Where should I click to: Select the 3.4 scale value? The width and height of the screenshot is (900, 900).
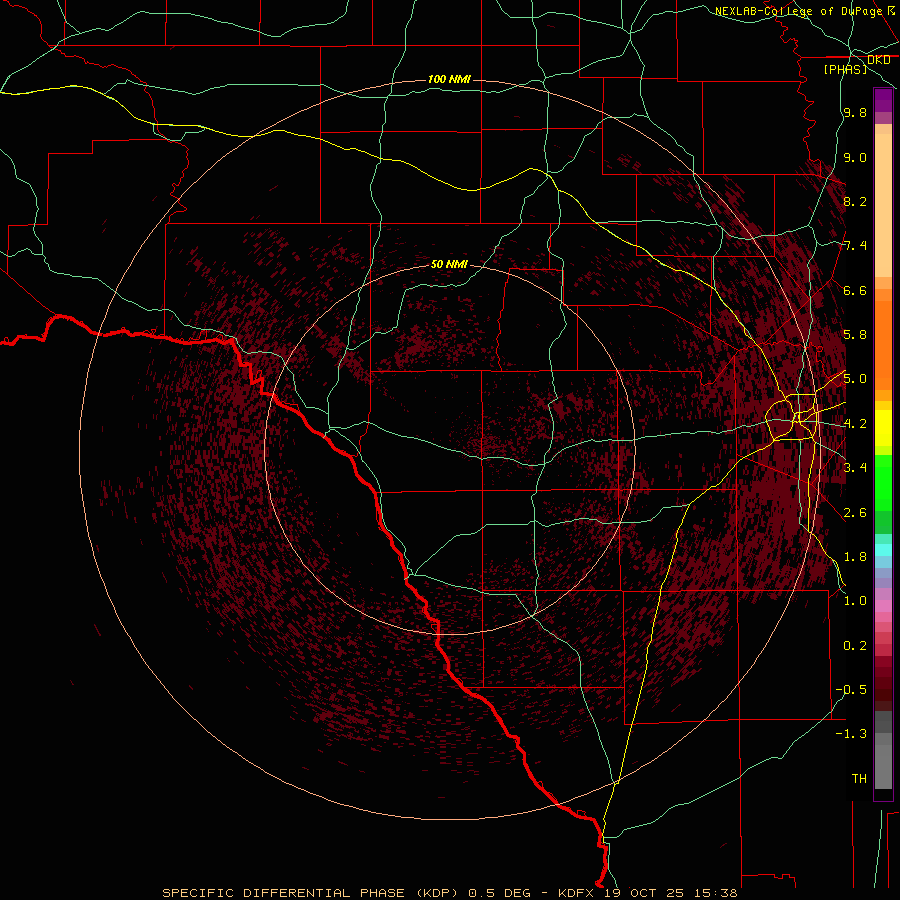pyautogui.click(x=855, y=468)
